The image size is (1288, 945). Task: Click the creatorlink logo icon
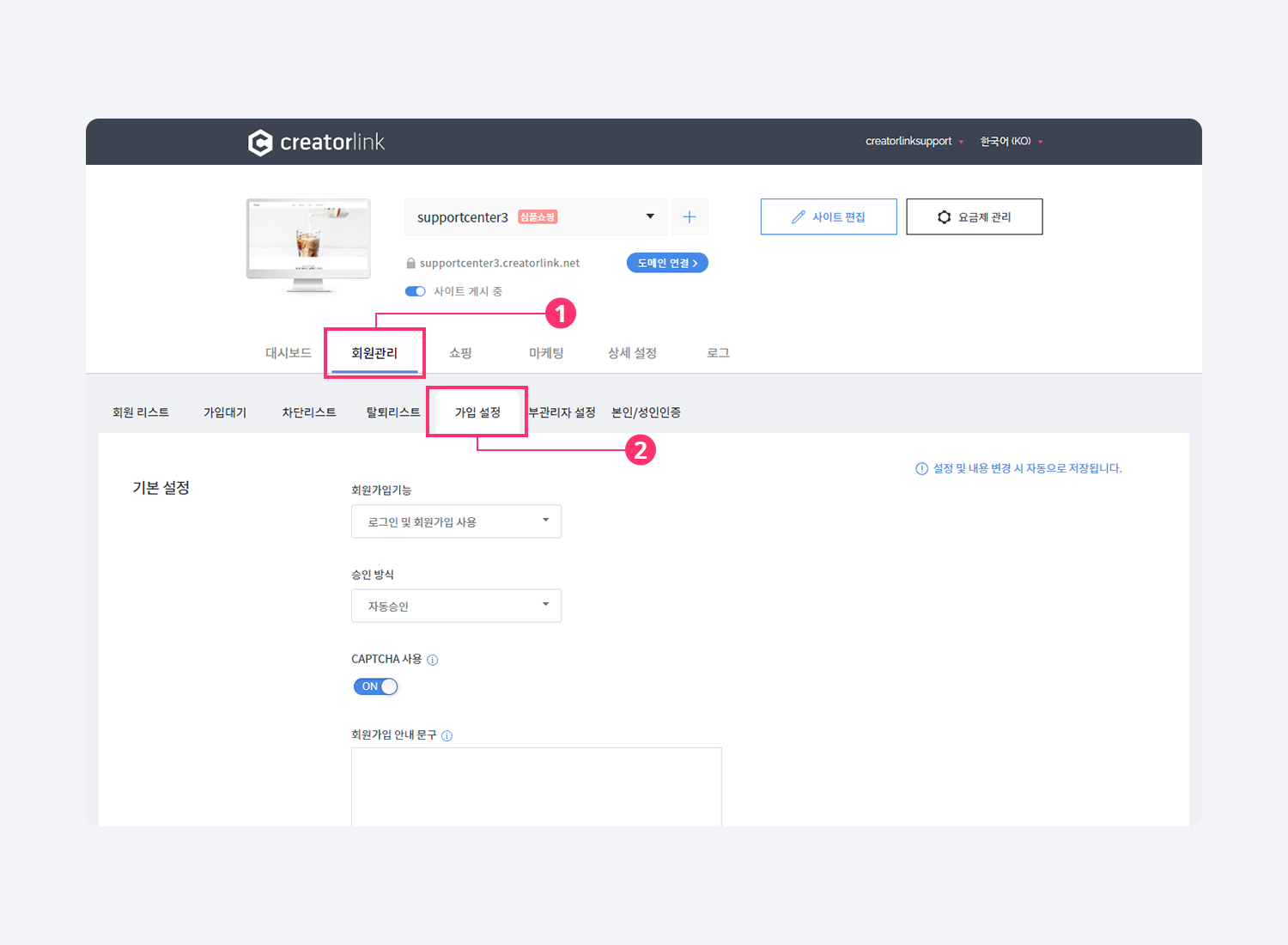click(260, 143)
